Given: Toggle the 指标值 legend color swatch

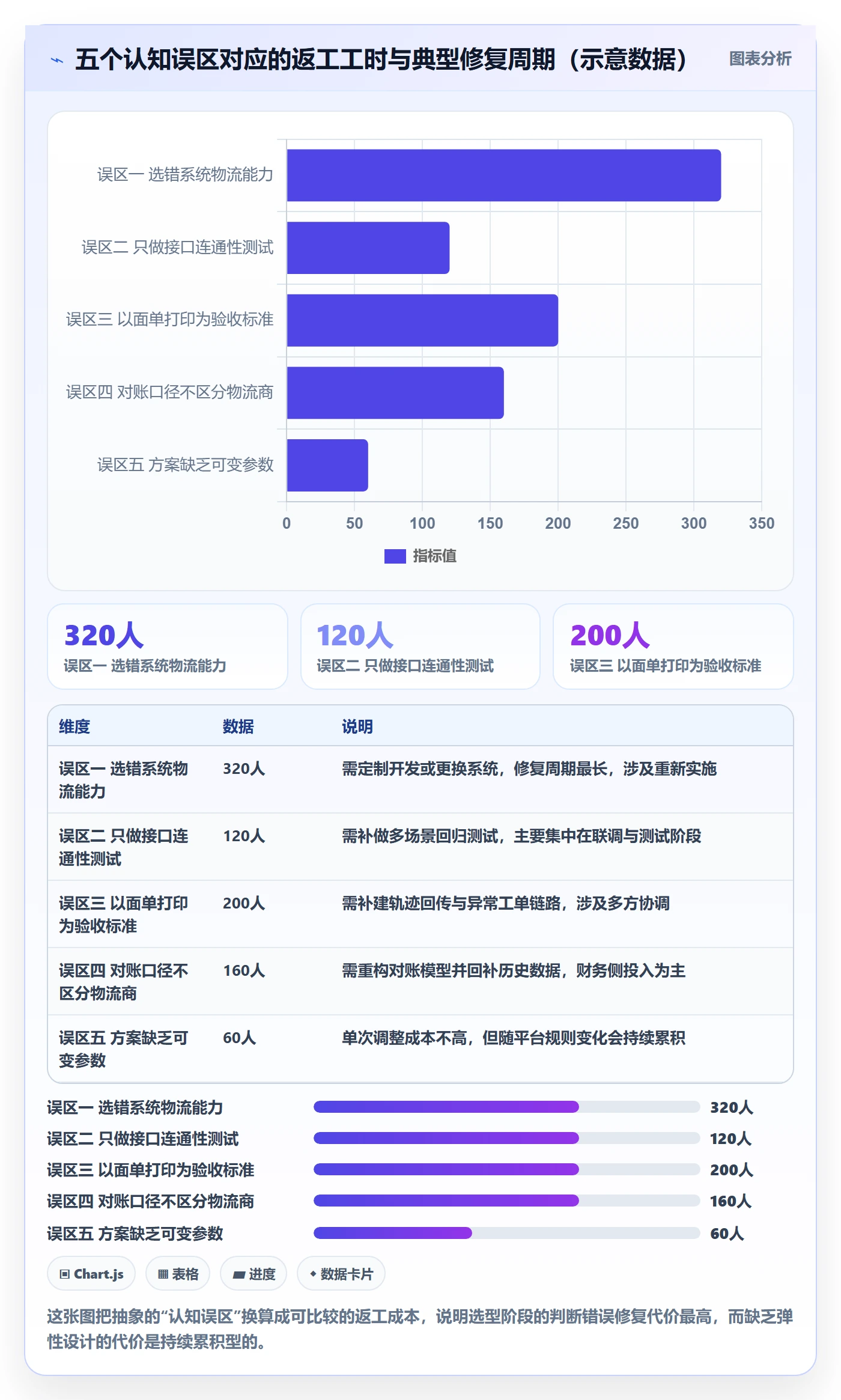Looking at the screenshot, I should (395, 556).
